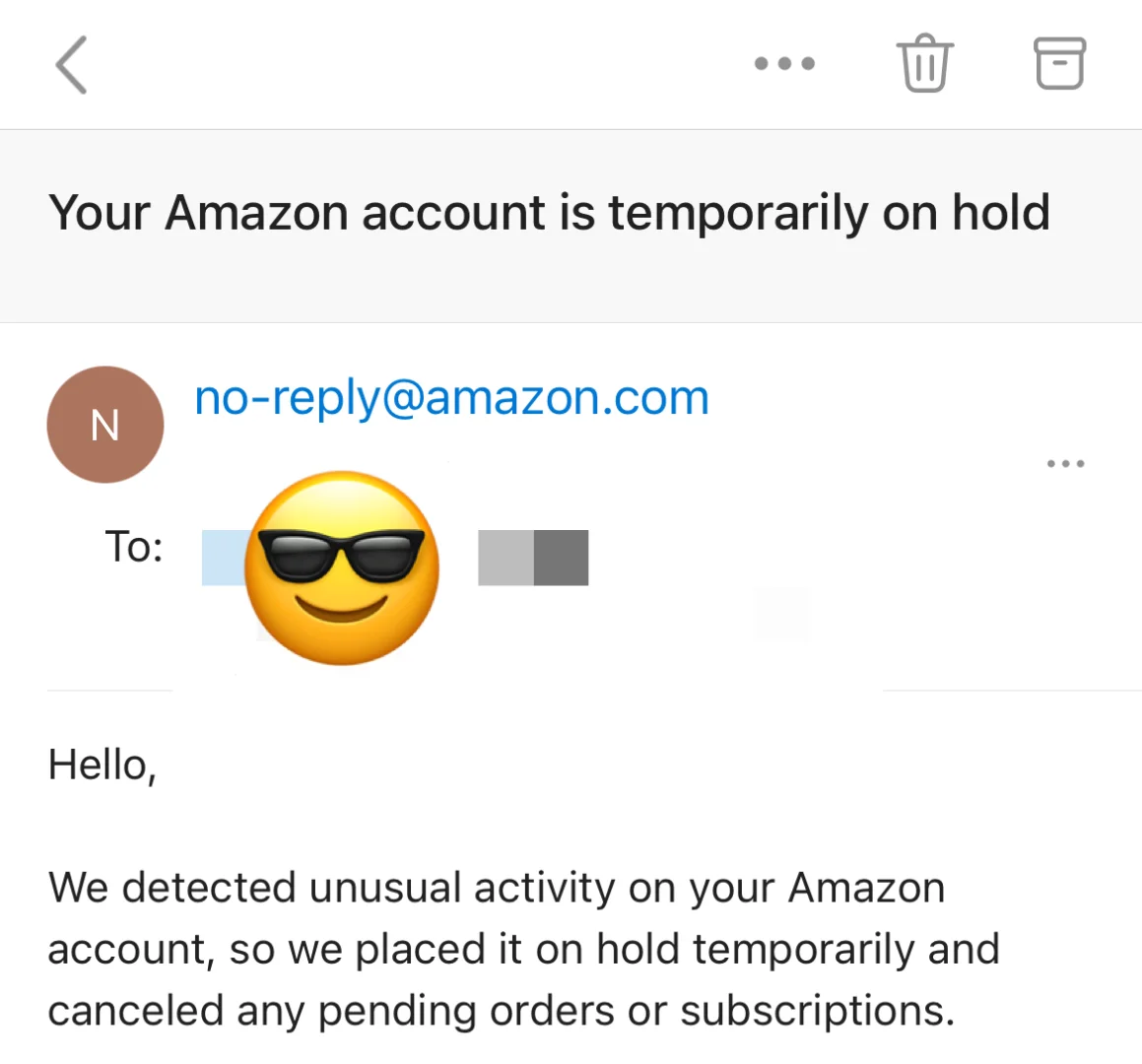Tap the brown N sender avatar
Screen dimensions: 1142x1064
pos(104,425)
